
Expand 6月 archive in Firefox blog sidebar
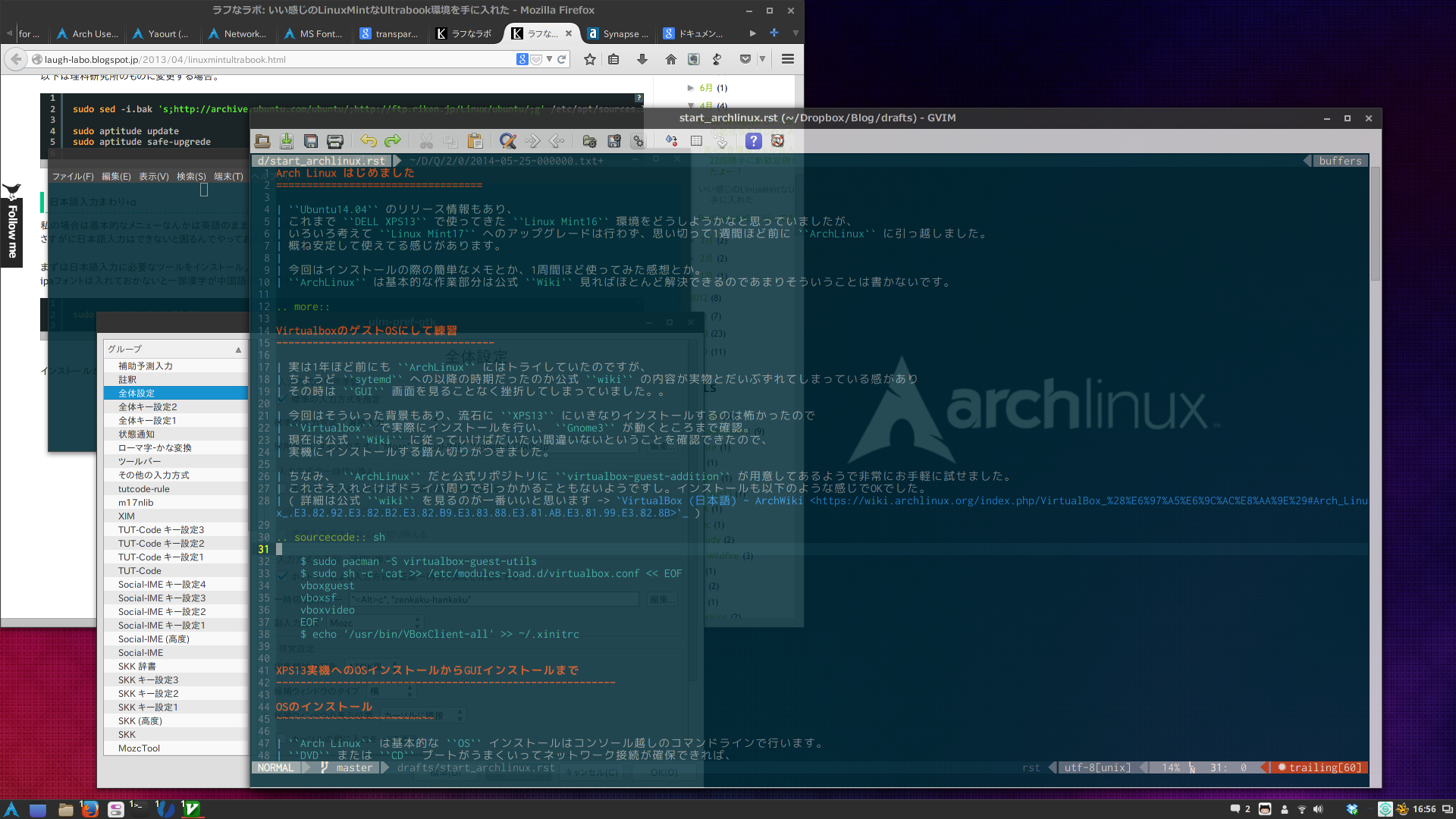690,88
